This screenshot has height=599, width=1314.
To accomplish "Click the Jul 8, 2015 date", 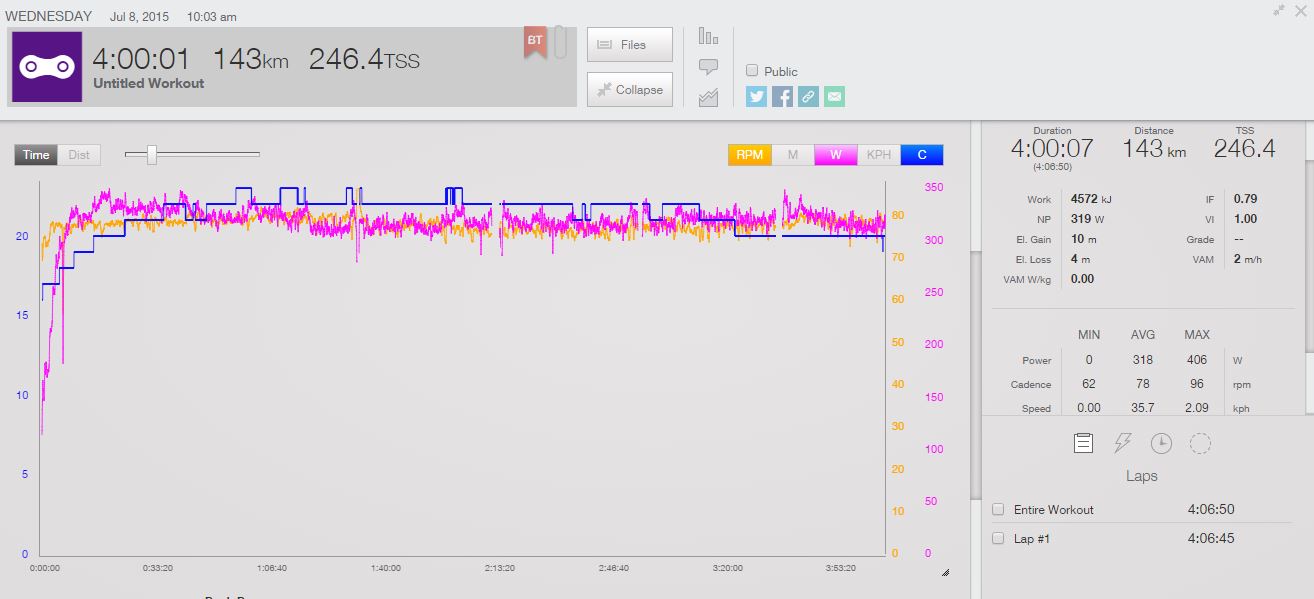I will (141, 16).
